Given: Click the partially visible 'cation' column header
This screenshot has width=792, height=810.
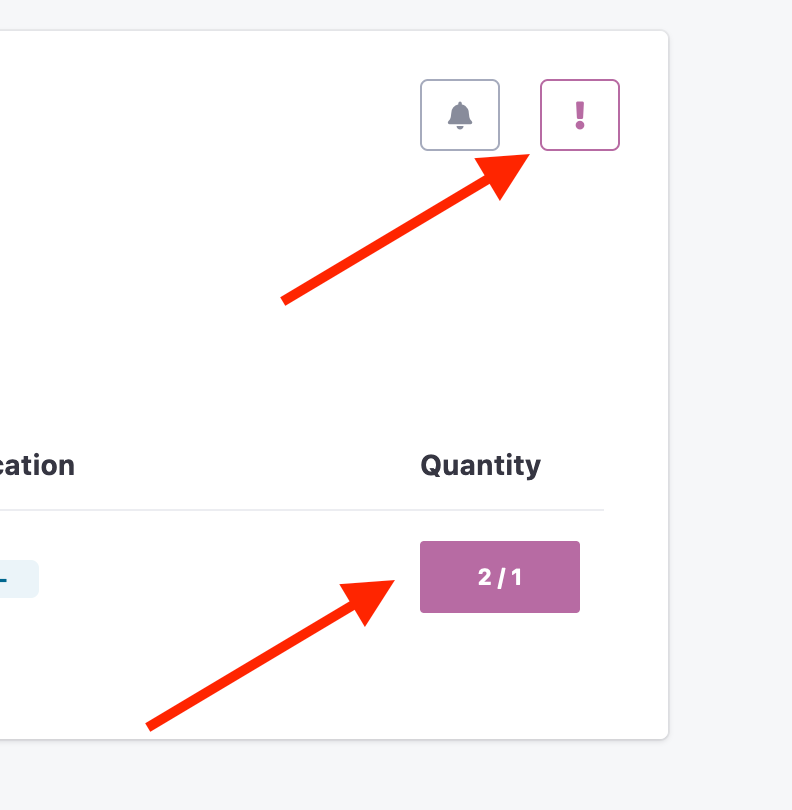Looking at the screenshot, I should (37, 466).
